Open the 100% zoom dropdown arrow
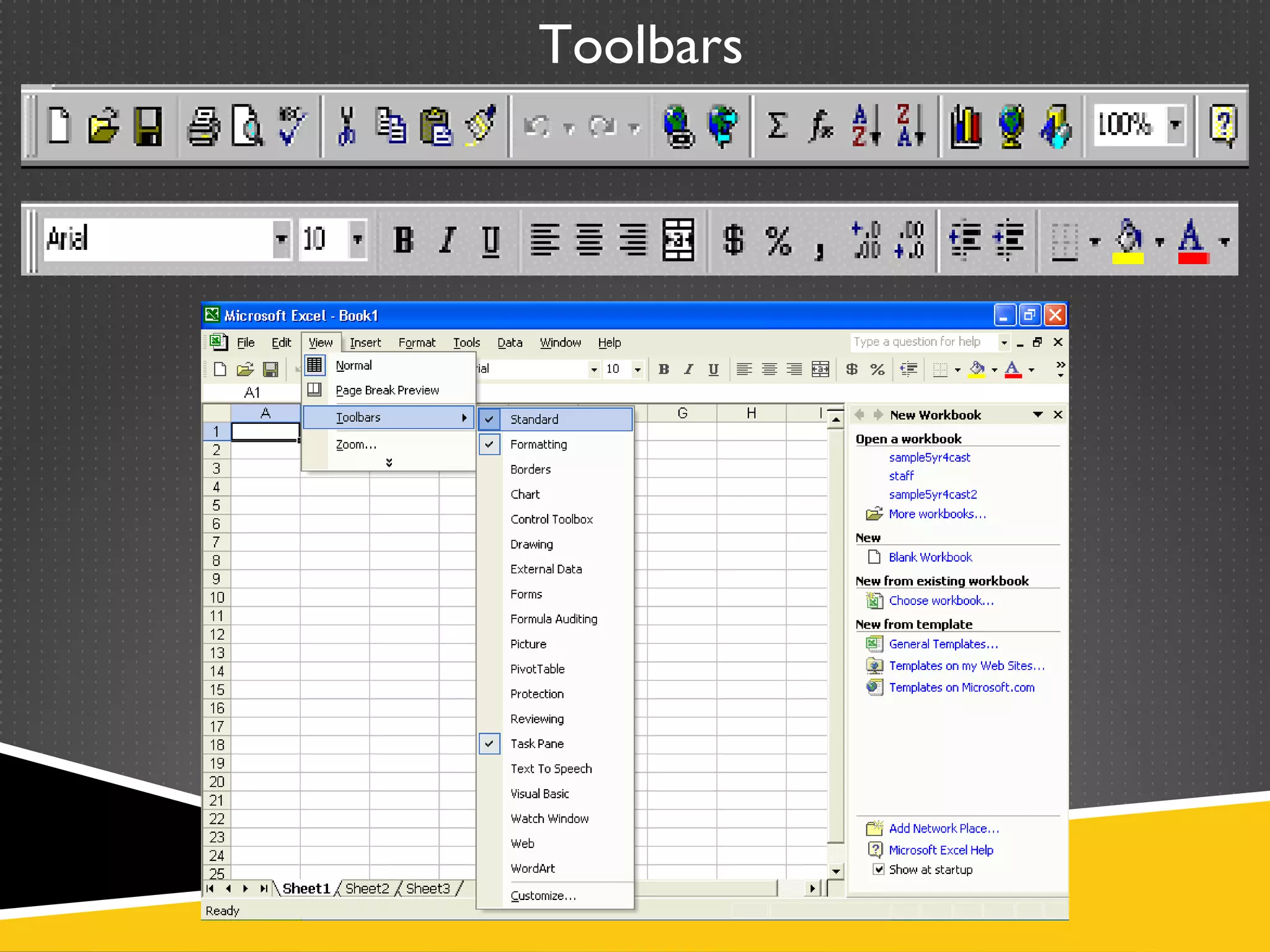Viewport: 1270px width, 952px height. pos(1175,125)
